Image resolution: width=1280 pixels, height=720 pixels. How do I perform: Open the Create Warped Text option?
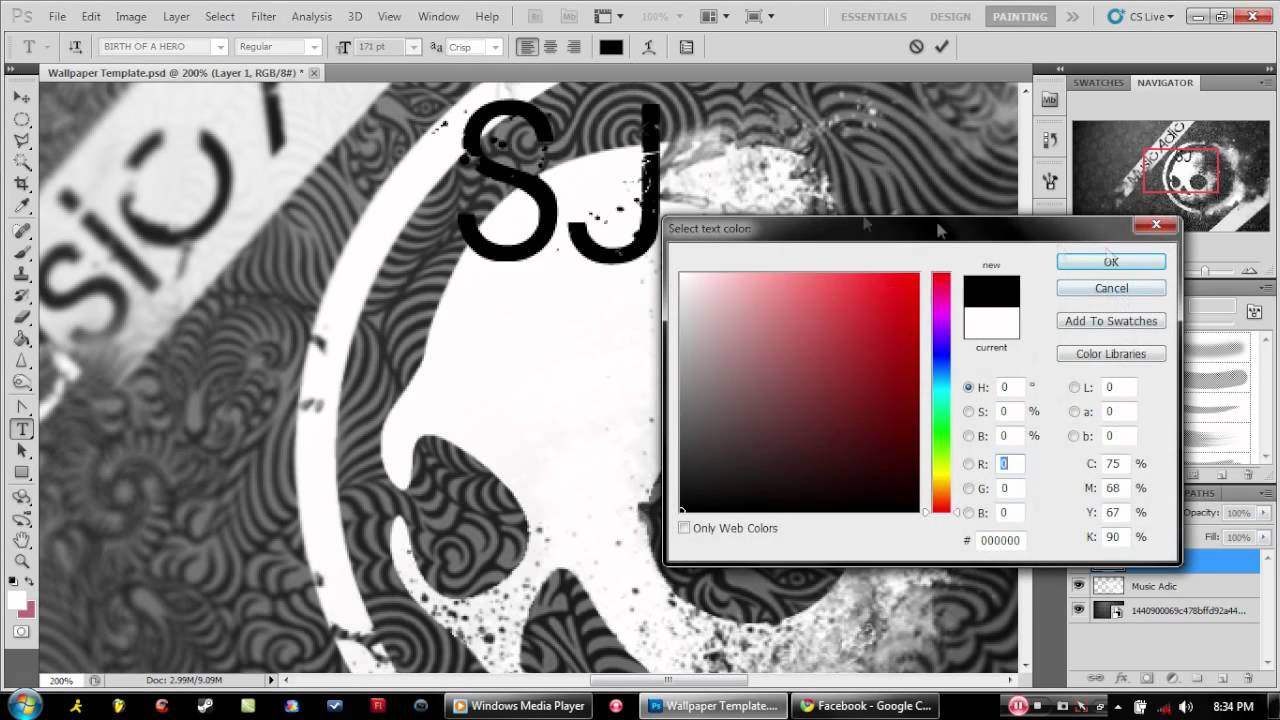coord(649,47)
